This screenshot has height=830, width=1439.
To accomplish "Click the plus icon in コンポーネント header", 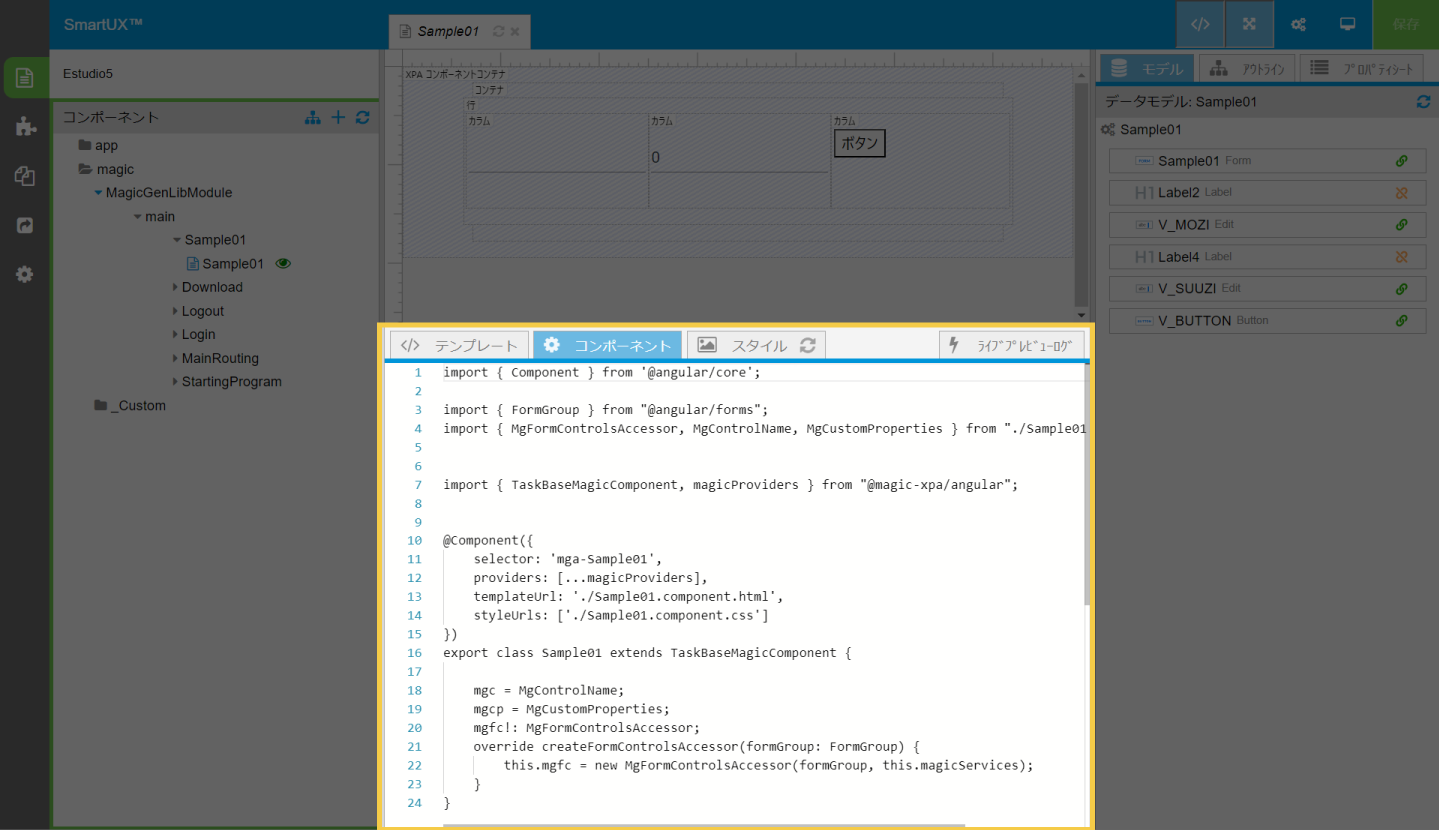I will 338,118.
